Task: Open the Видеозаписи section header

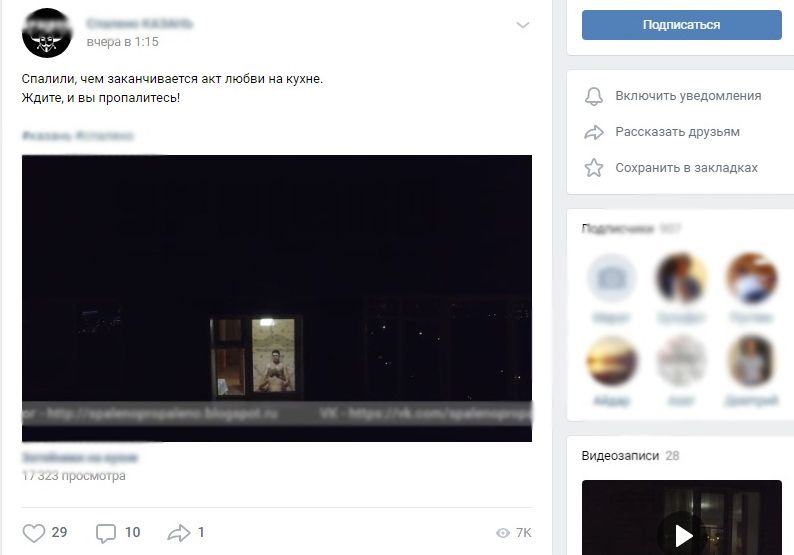Action: point(620,456)
